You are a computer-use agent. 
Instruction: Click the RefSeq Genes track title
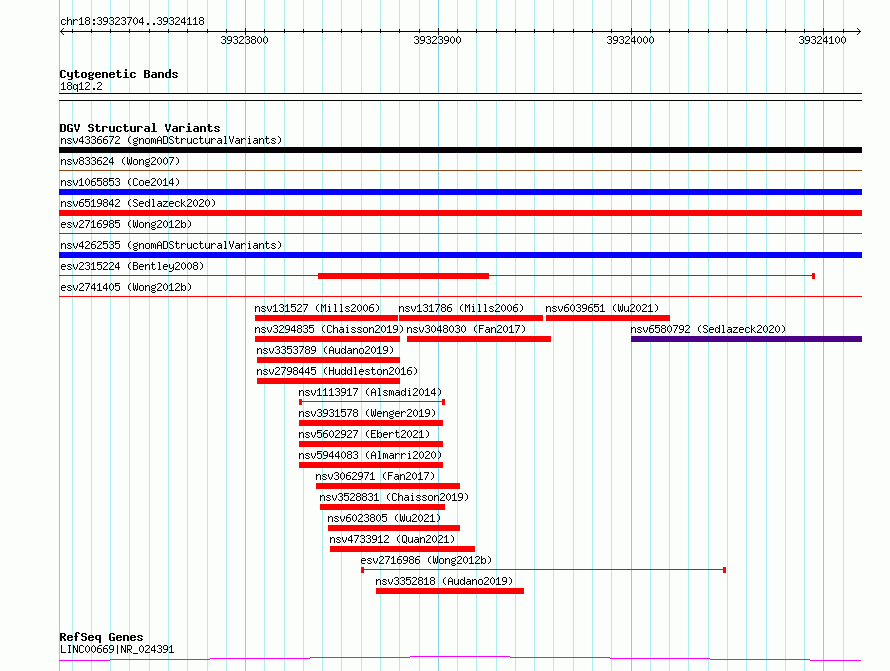(x=101, y=637)
